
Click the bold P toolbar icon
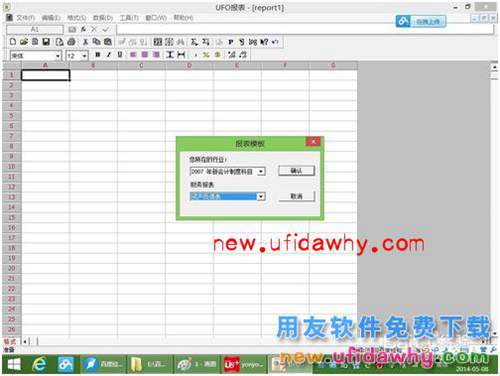click(x=230, y=42)
